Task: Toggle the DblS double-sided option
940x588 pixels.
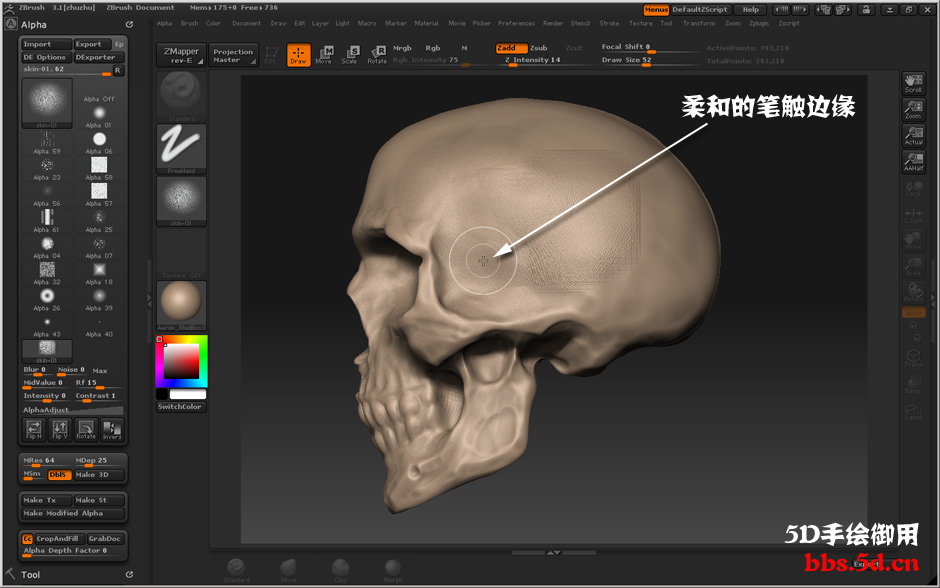Action: click(x=59, y=475)
